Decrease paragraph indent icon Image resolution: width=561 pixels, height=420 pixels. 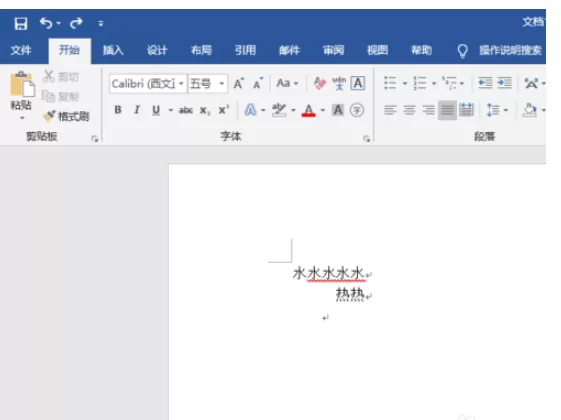pos(485,83)
